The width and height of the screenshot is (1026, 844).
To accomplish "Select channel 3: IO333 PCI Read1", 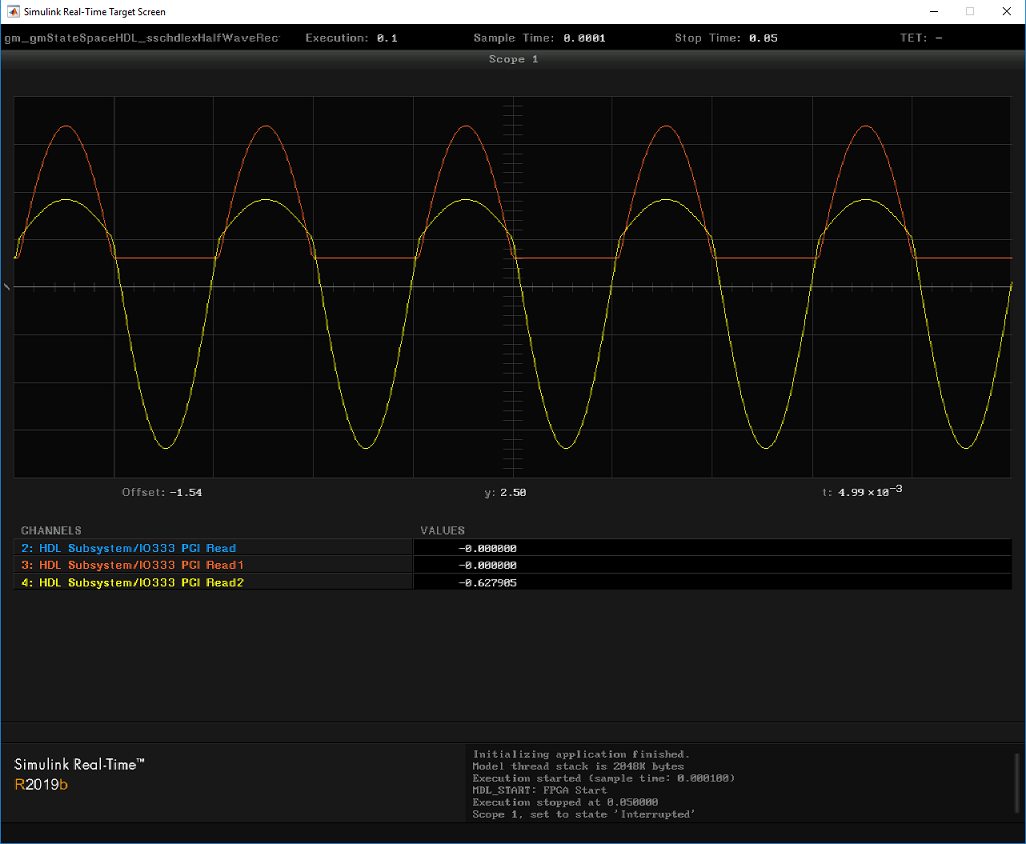I will pyautogui.click(x=132, y=565).
